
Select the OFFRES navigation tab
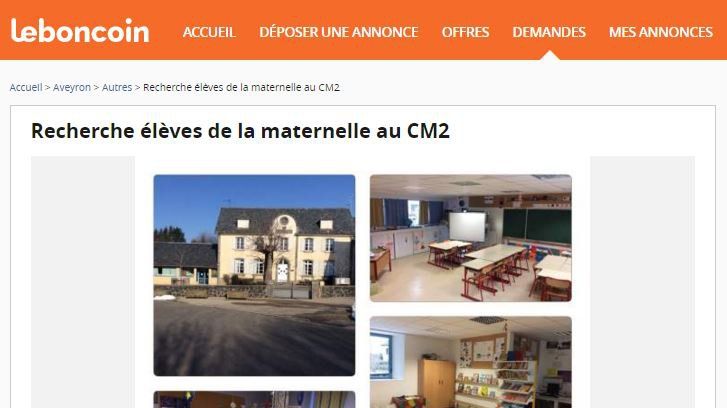(x=465, y=32)
